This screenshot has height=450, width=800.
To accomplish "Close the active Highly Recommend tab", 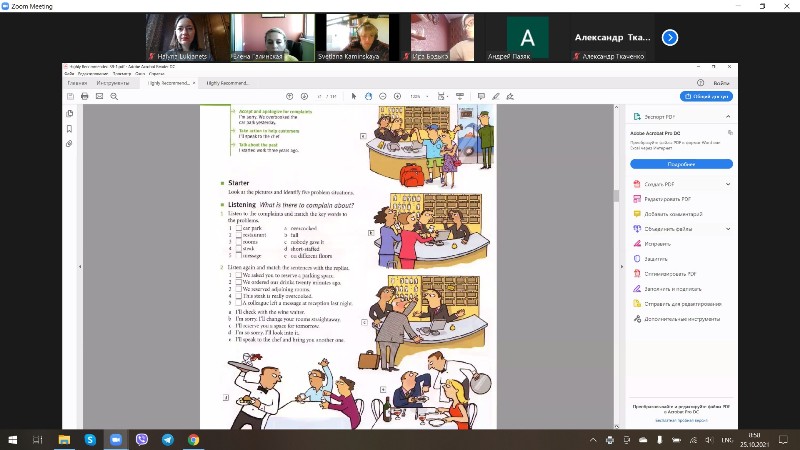I will click(194, 83).
